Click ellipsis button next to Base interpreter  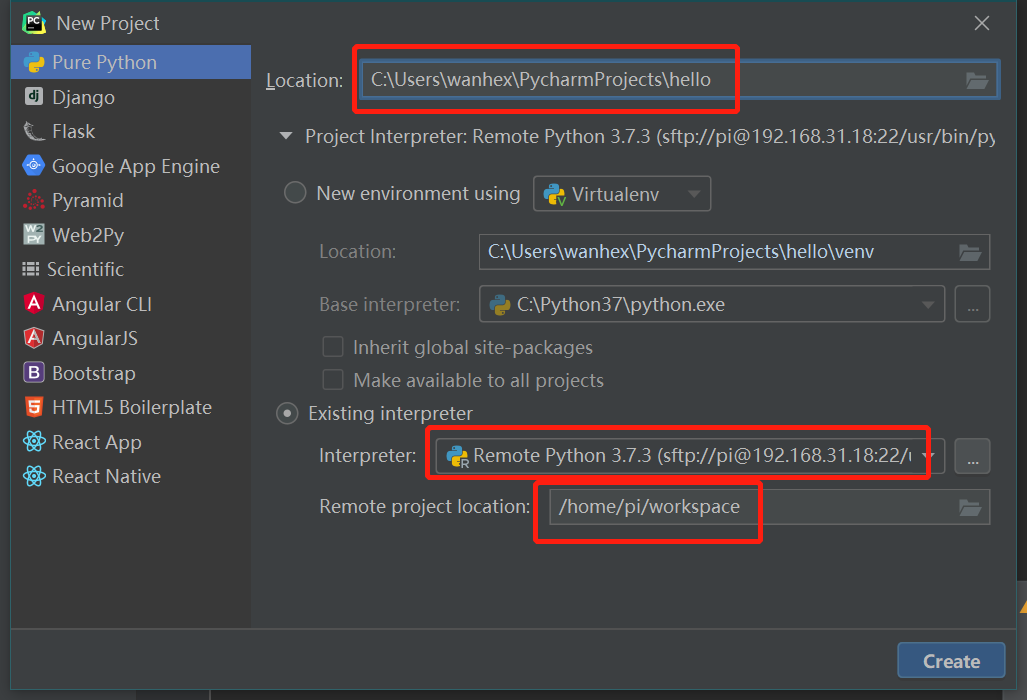click(x=973, y=304)
